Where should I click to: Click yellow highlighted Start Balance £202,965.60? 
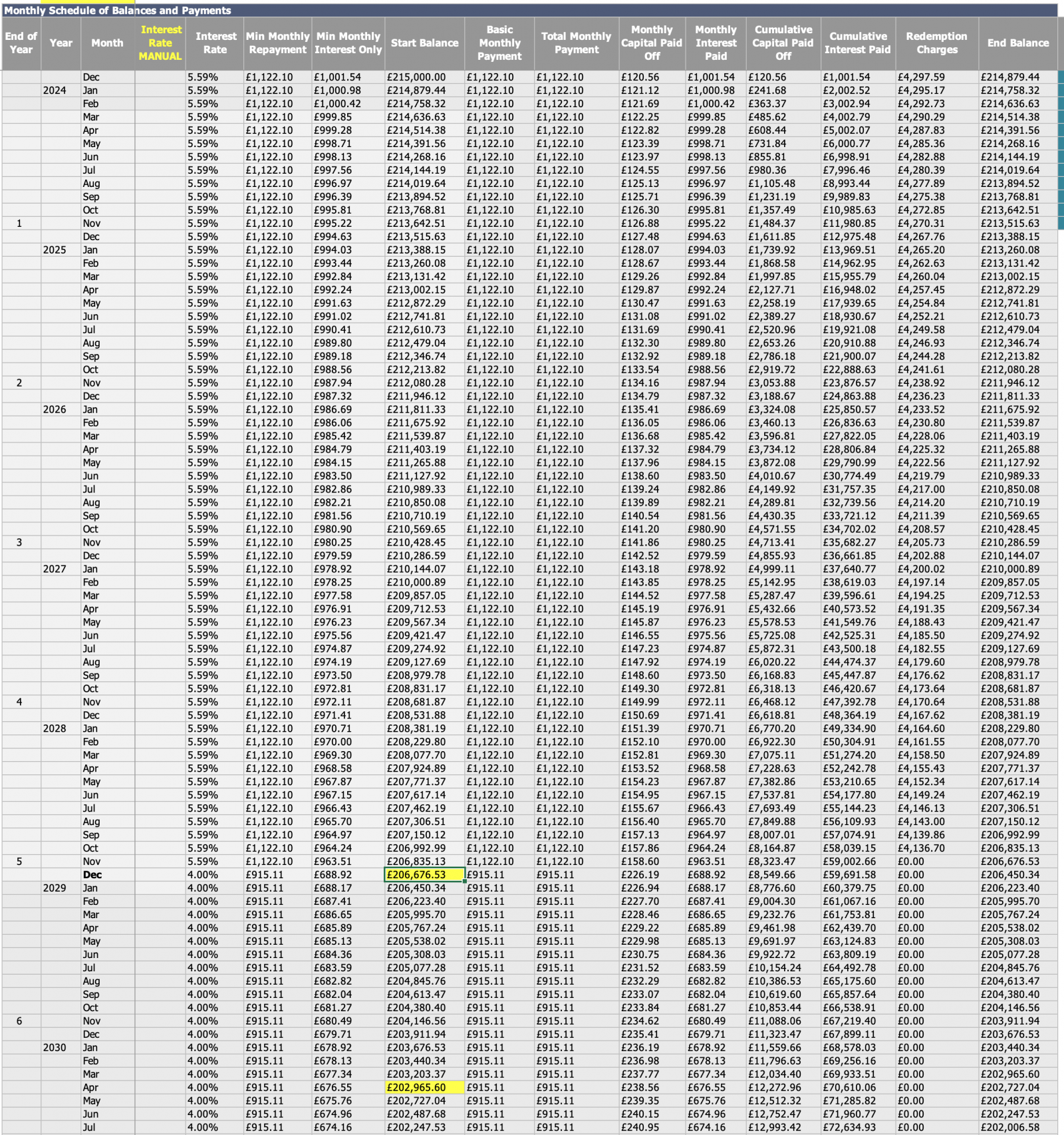click(424, 1088)
